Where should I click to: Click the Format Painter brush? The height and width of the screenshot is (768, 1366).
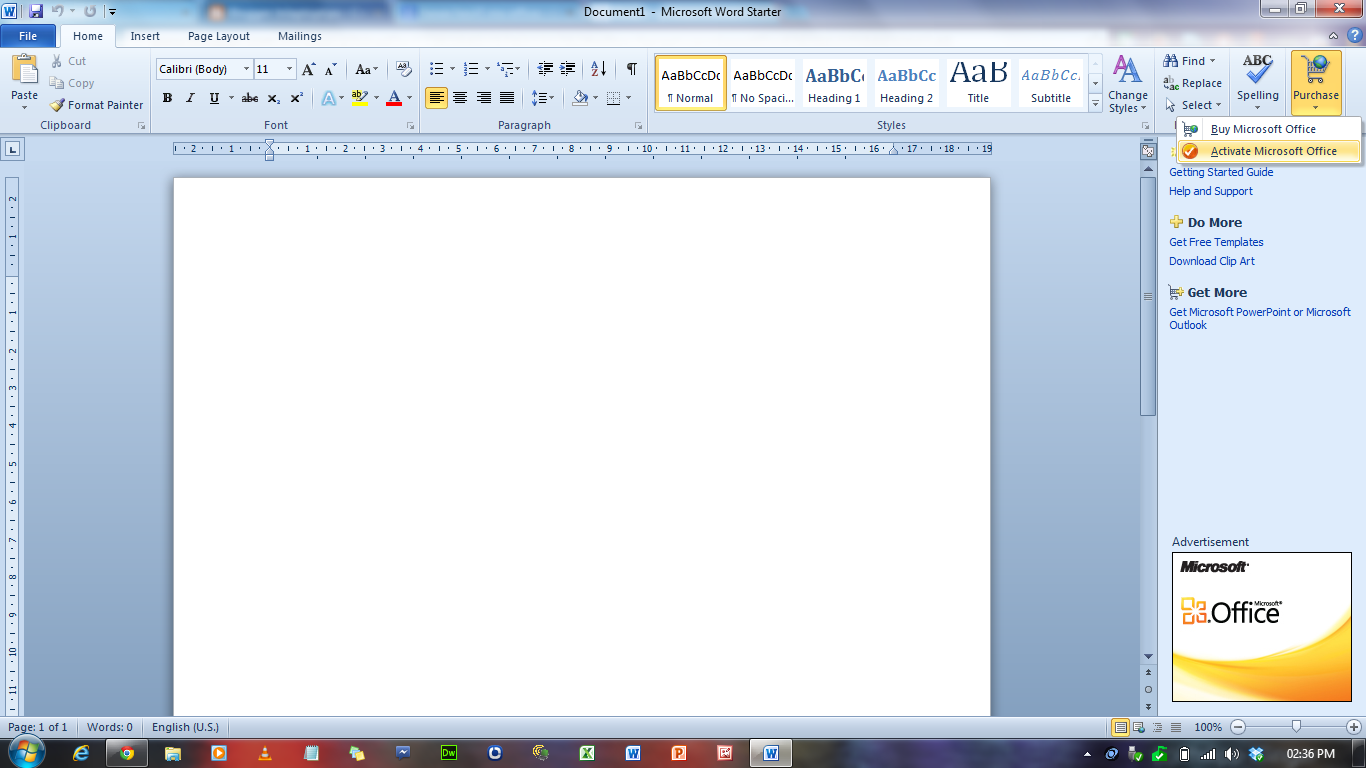(x=57, y=105)
